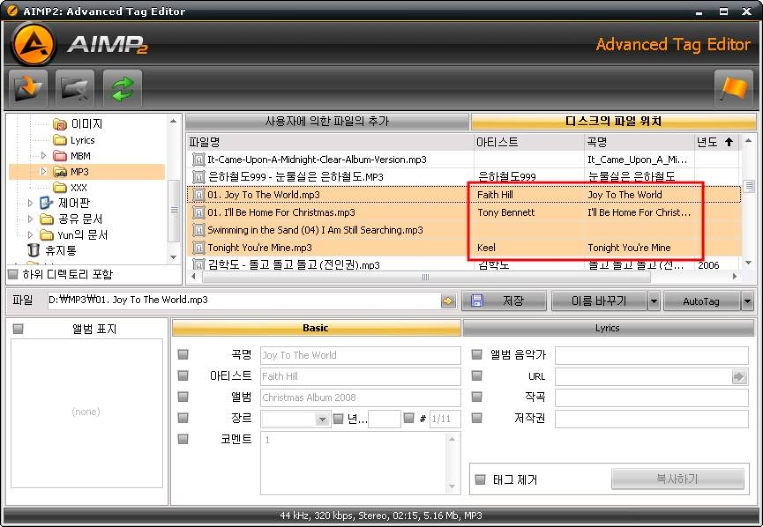Select the Yun의 문서 folder in tree

click(x=74, y=235)
